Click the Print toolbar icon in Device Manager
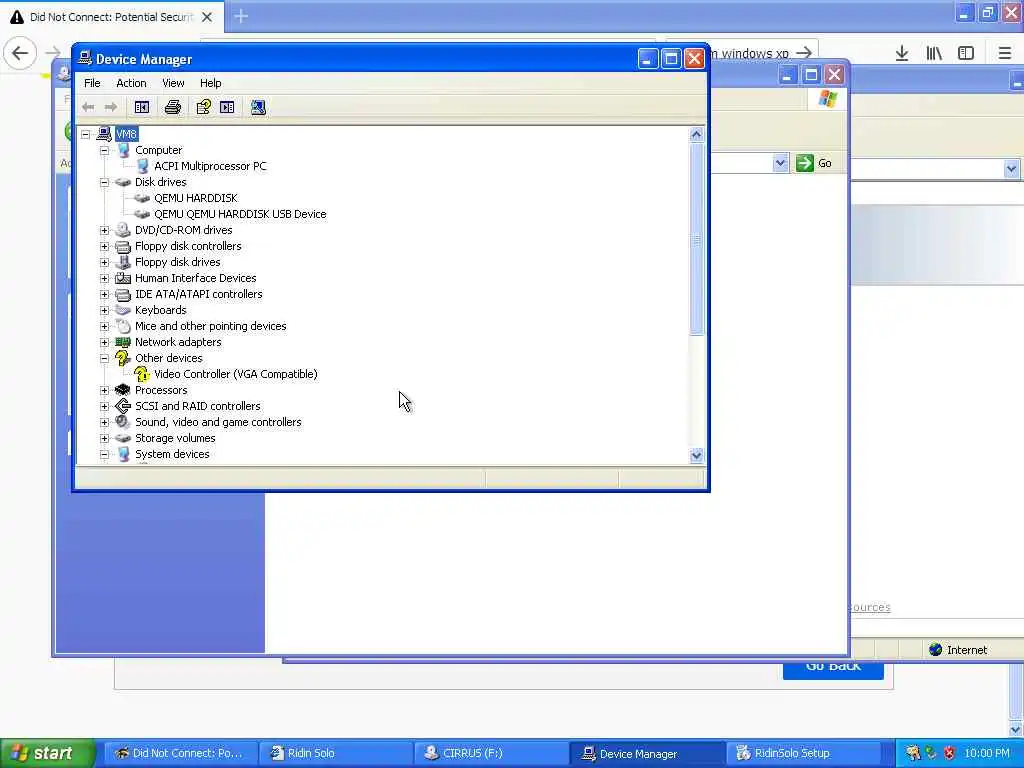The height and width of the screenshot is (768, 1024). click(x=172, y=107)
